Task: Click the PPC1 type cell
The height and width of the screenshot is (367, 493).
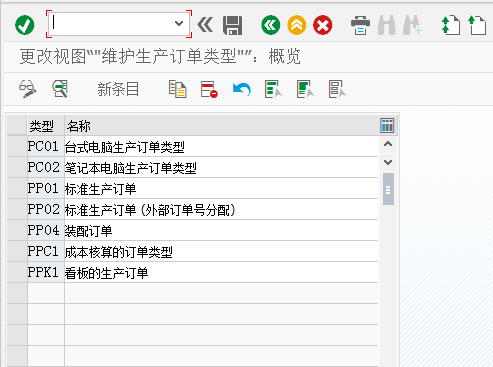Action: coord(46,252)
